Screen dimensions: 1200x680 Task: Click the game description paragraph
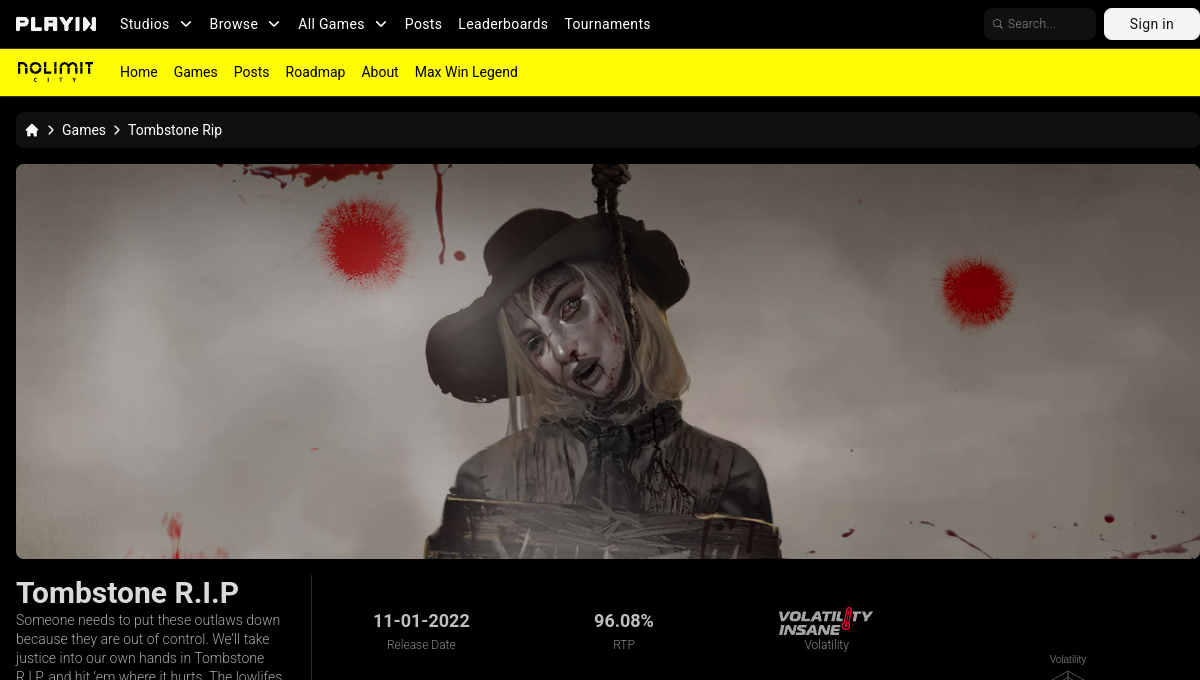[150, 646]
